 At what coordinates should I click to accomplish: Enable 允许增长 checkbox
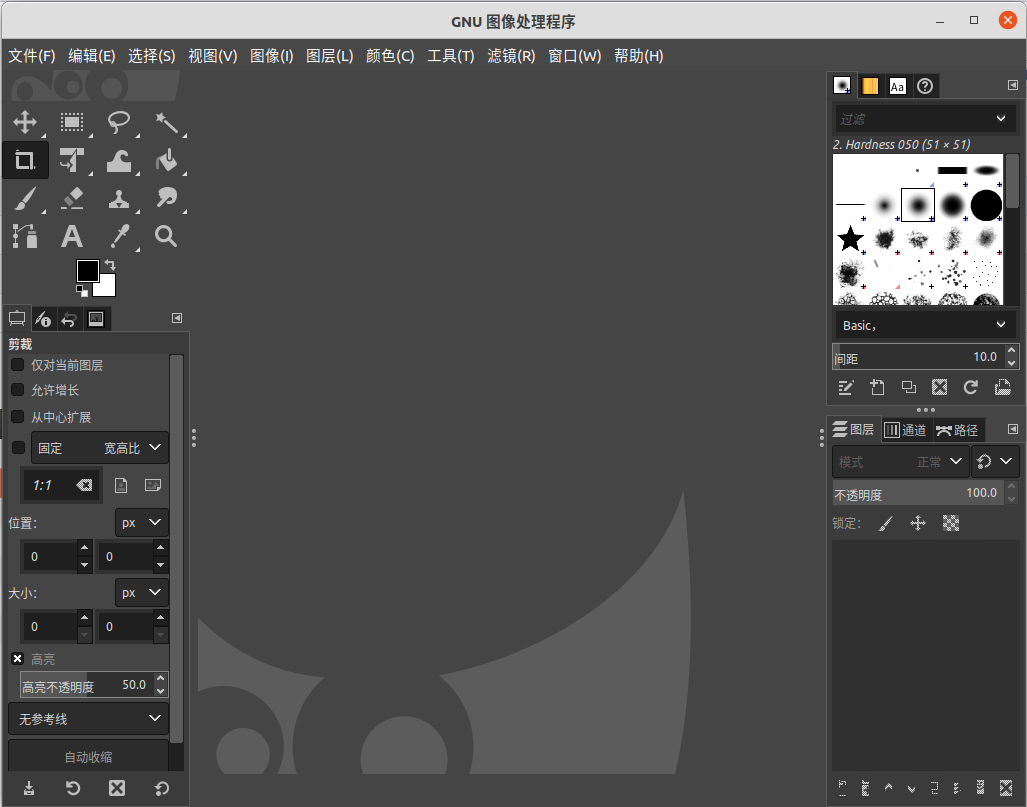click(18, 390)
